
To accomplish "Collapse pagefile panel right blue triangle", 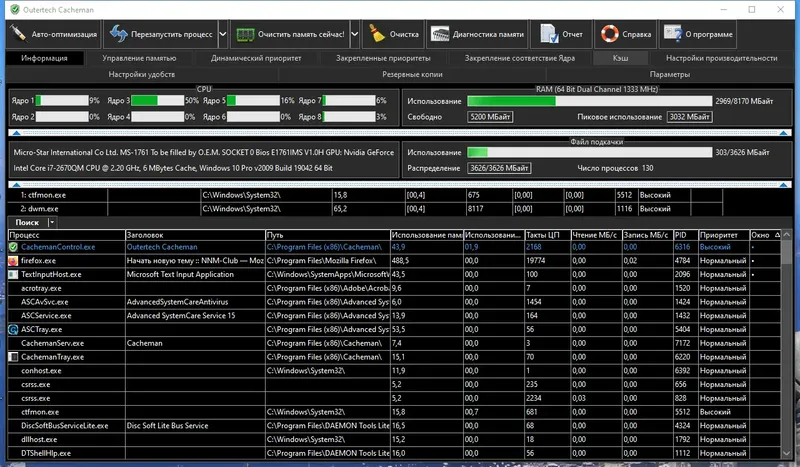I will [x=784, y=185].
